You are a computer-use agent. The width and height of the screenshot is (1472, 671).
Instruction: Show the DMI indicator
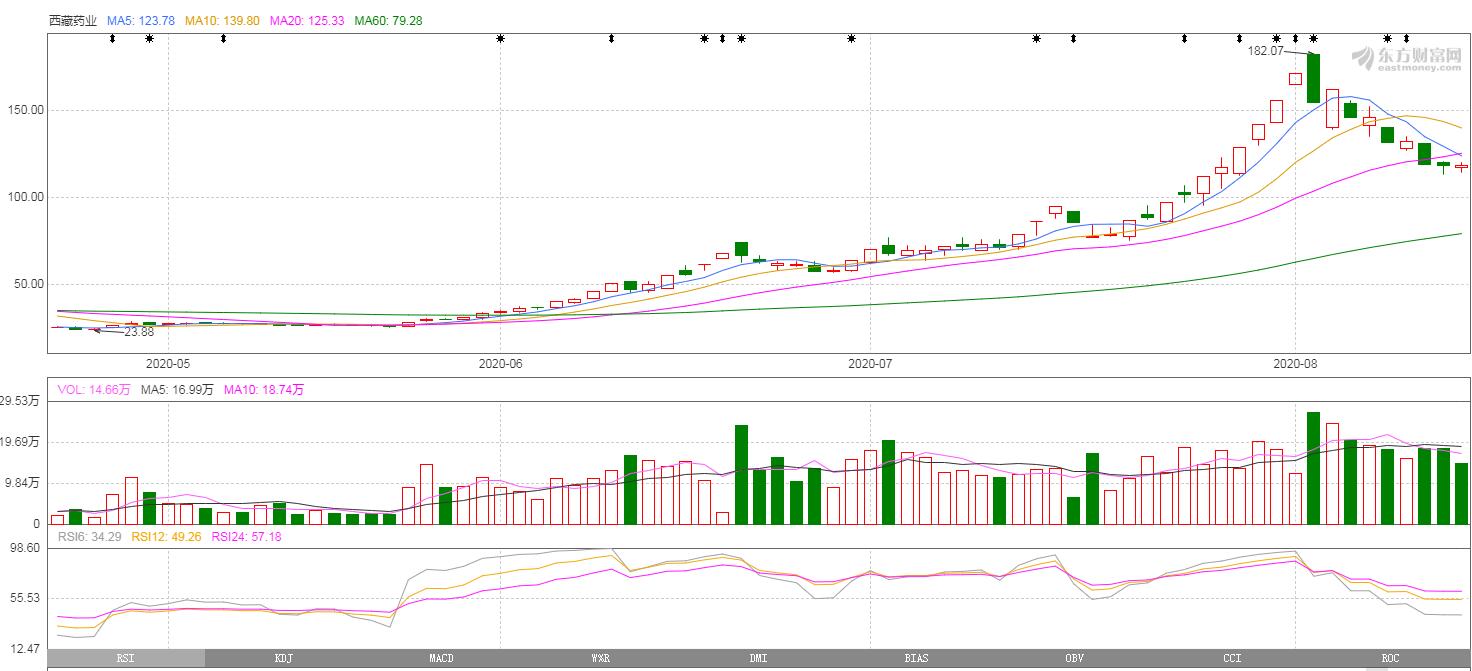coord(758,658)
